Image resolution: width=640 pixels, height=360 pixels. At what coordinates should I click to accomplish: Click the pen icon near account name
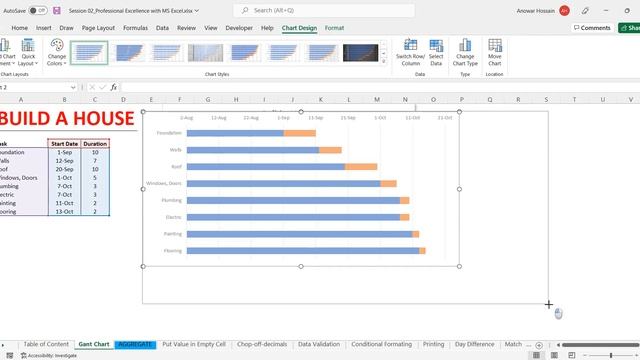click(585, 11)
